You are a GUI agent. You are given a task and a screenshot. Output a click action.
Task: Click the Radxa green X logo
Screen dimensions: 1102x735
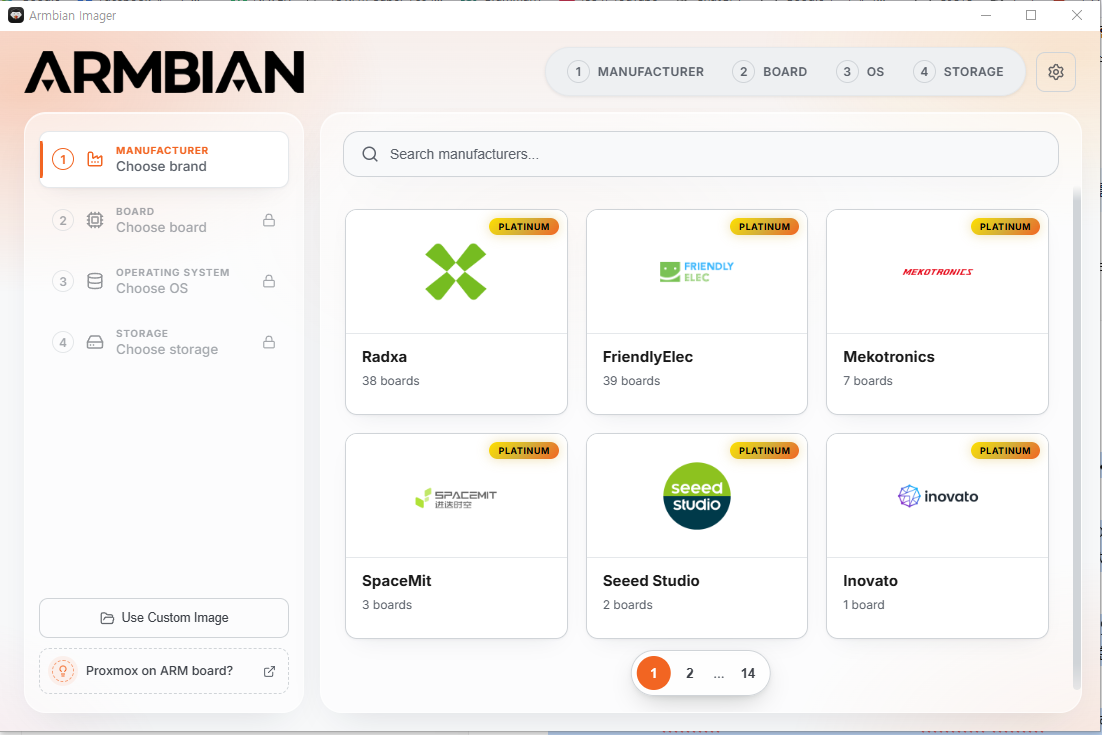pyautogui.click(x=456, y=272)
